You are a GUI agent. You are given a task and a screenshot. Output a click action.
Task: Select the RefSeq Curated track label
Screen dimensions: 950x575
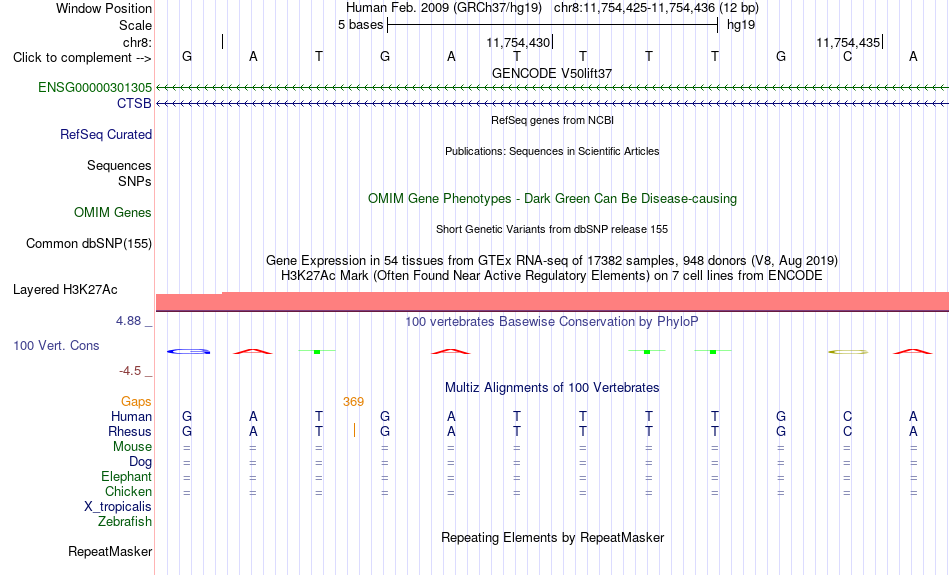tap(106, 135)
